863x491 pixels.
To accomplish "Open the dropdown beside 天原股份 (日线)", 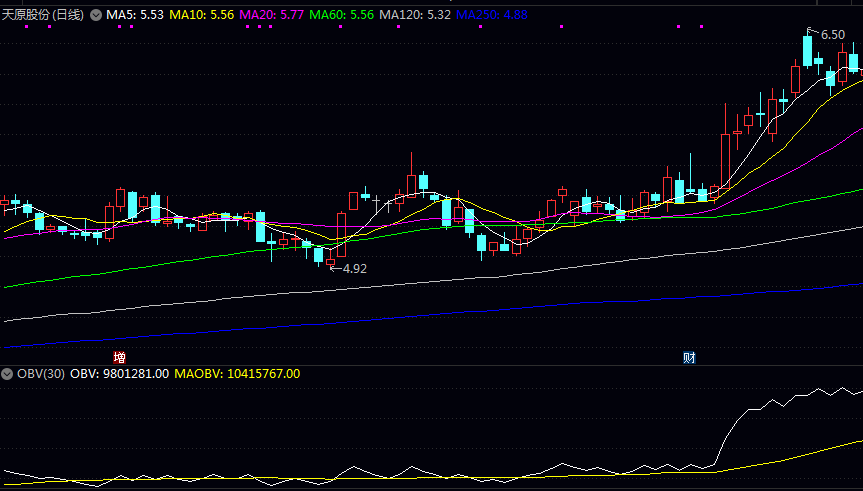I will pos(96,15).
